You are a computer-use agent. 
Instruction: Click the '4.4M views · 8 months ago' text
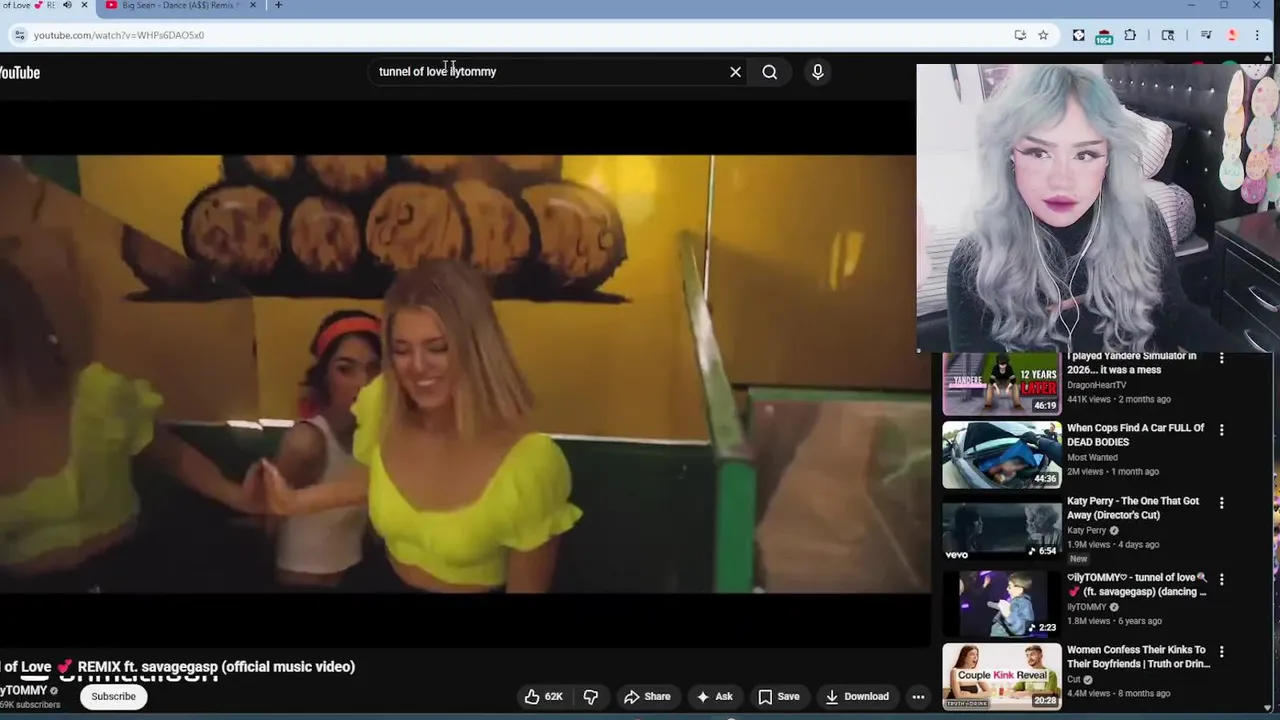point(1118,694)
